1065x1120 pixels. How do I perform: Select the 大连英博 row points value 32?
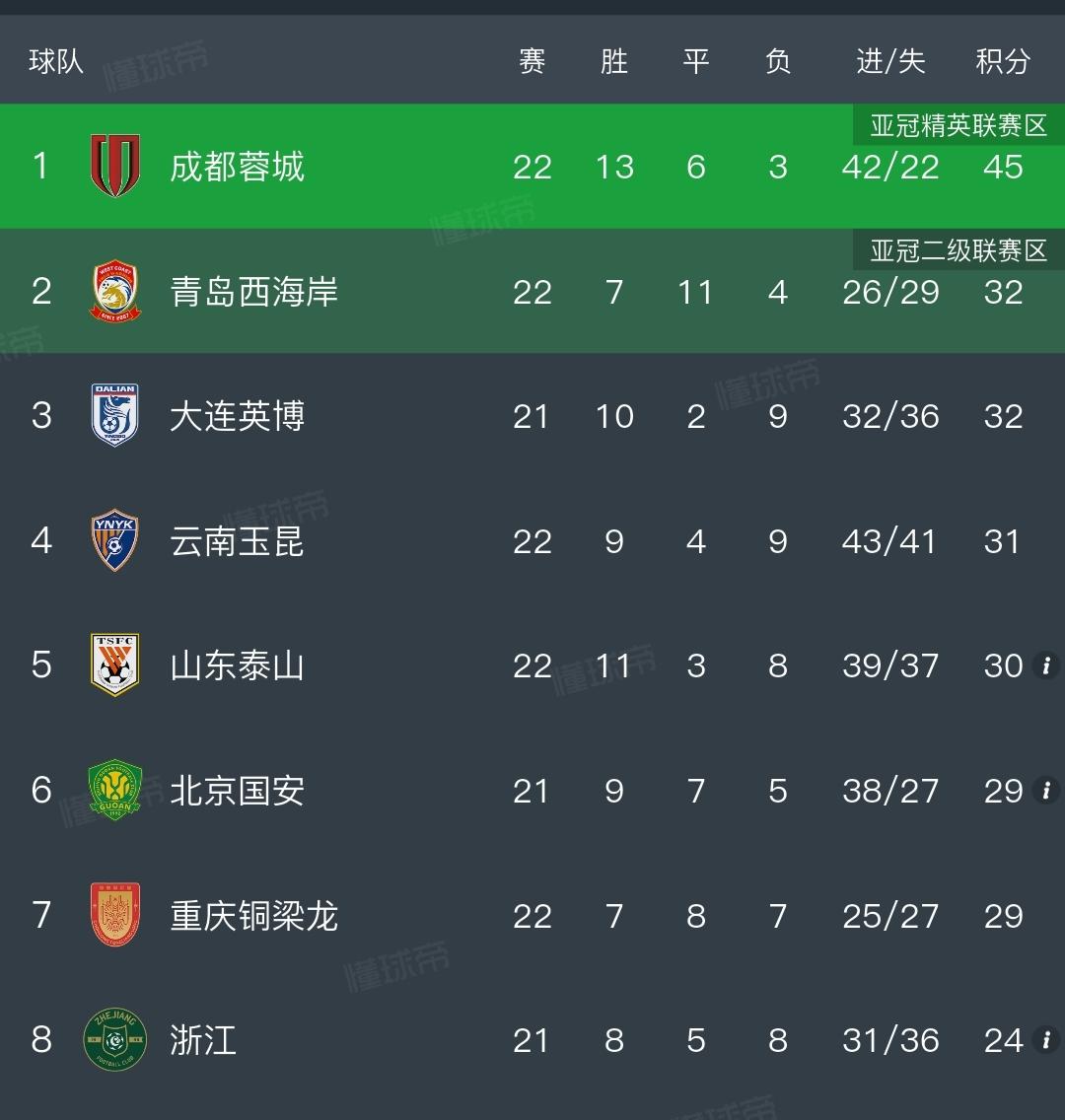1003,416
